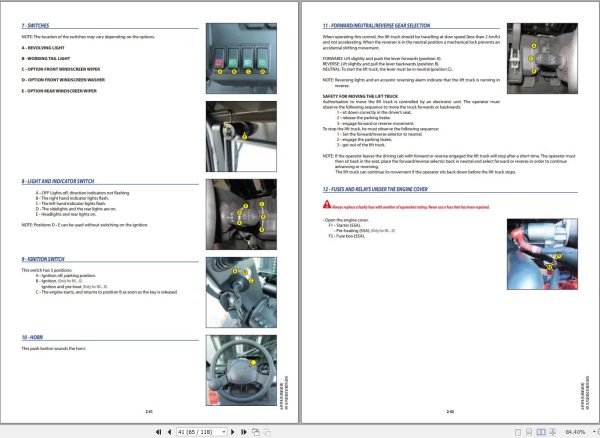The image size is (600, 438).
Task: Click 'E - OPTION REAR WINDSCREEN WIPER' text
Action: [x=59, y=91]
